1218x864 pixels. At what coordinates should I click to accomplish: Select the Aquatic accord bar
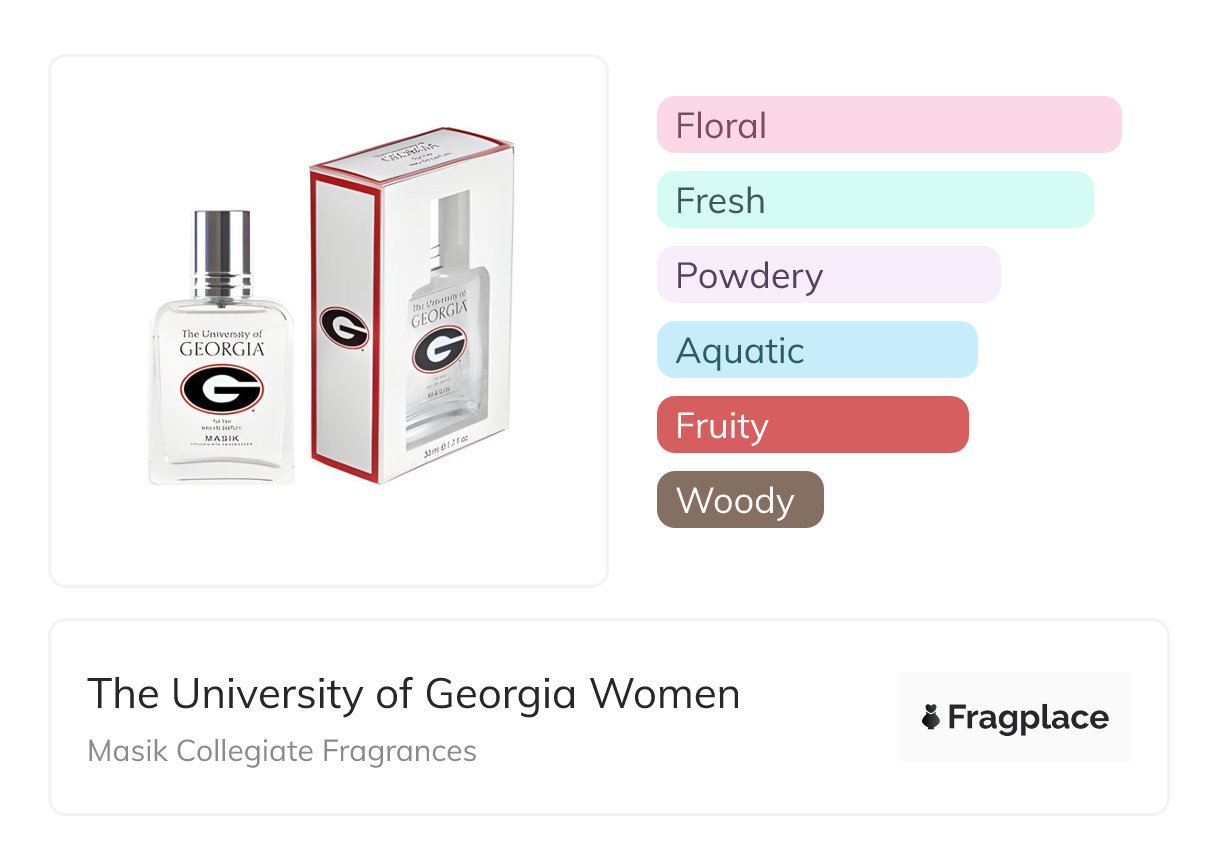click(816, 350)
